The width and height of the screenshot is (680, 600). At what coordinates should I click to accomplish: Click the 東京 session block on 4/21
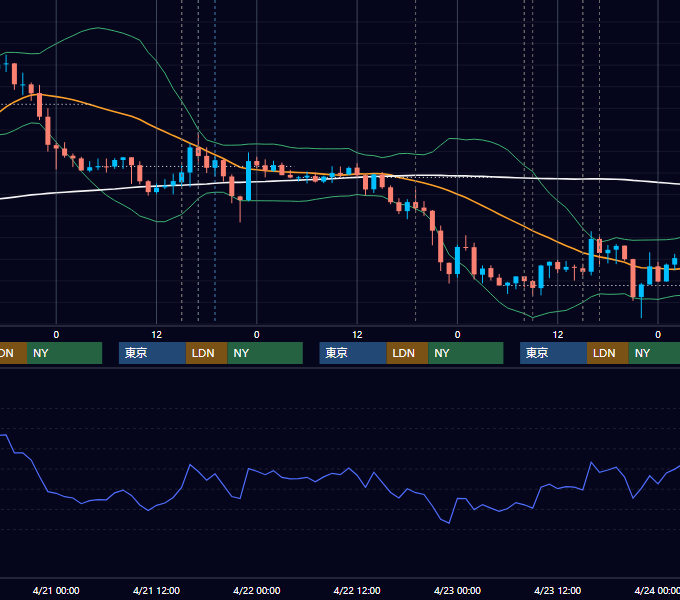(152, 353)
